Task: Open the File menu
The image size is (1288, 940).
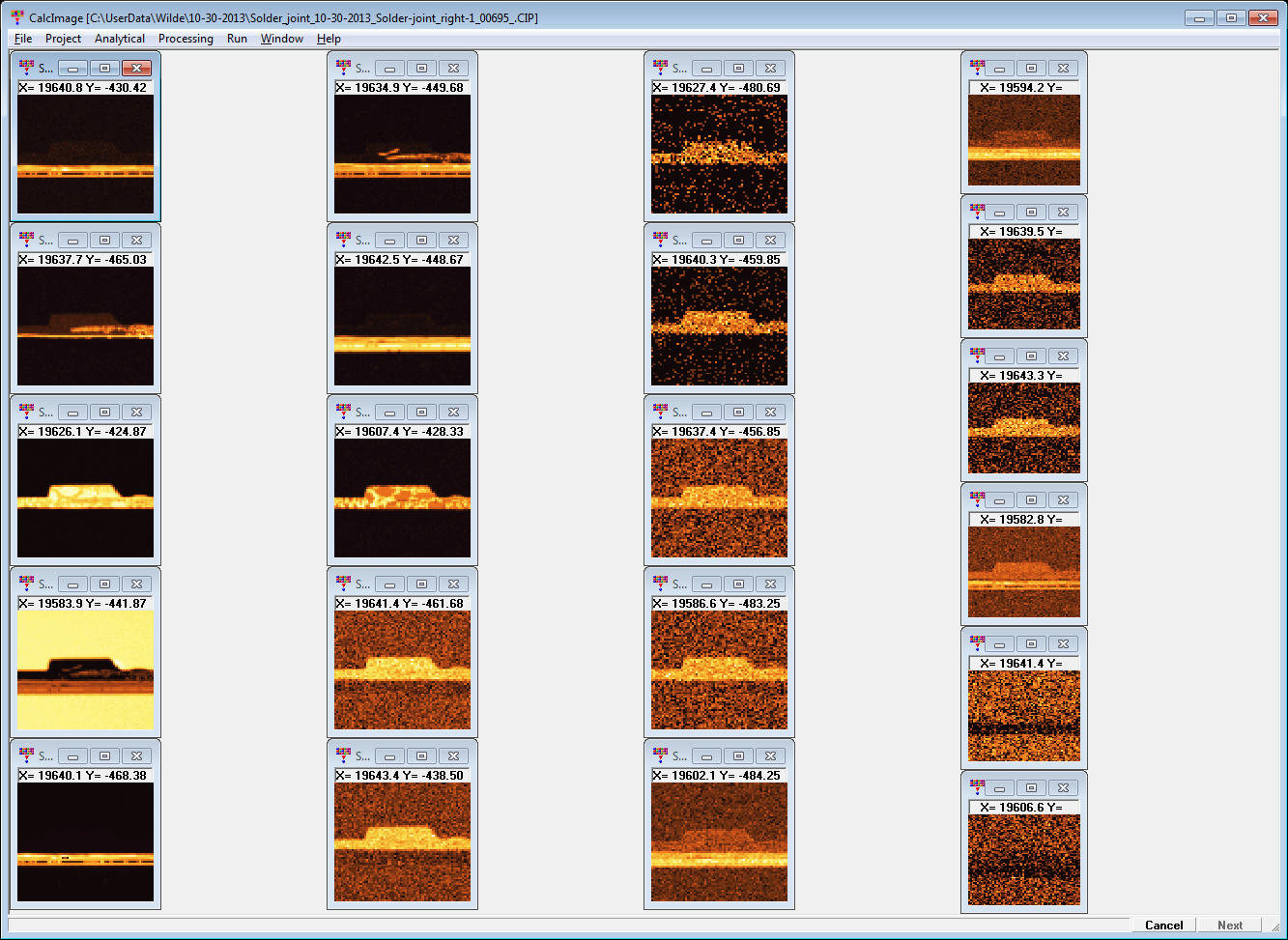Action: pos(23,39)
